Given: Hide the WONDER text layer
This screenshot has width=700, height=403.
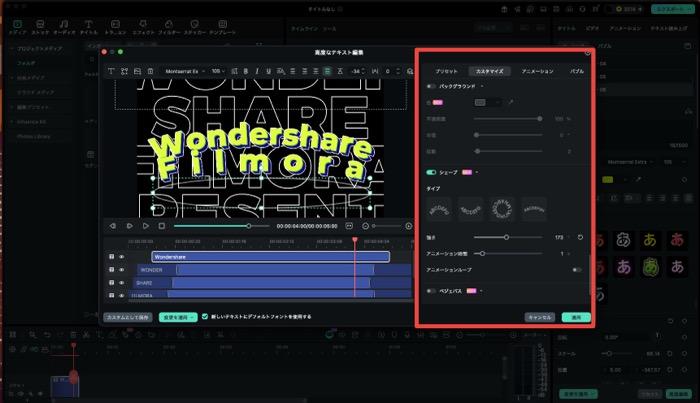Looking at the screenshot, I should (x=121, y=270).
